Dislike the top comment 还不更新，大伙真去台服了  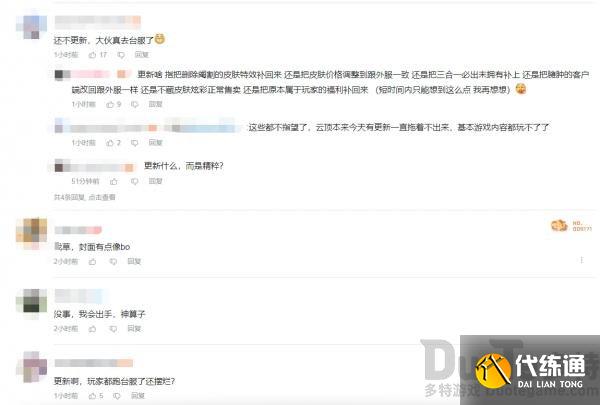121,55
